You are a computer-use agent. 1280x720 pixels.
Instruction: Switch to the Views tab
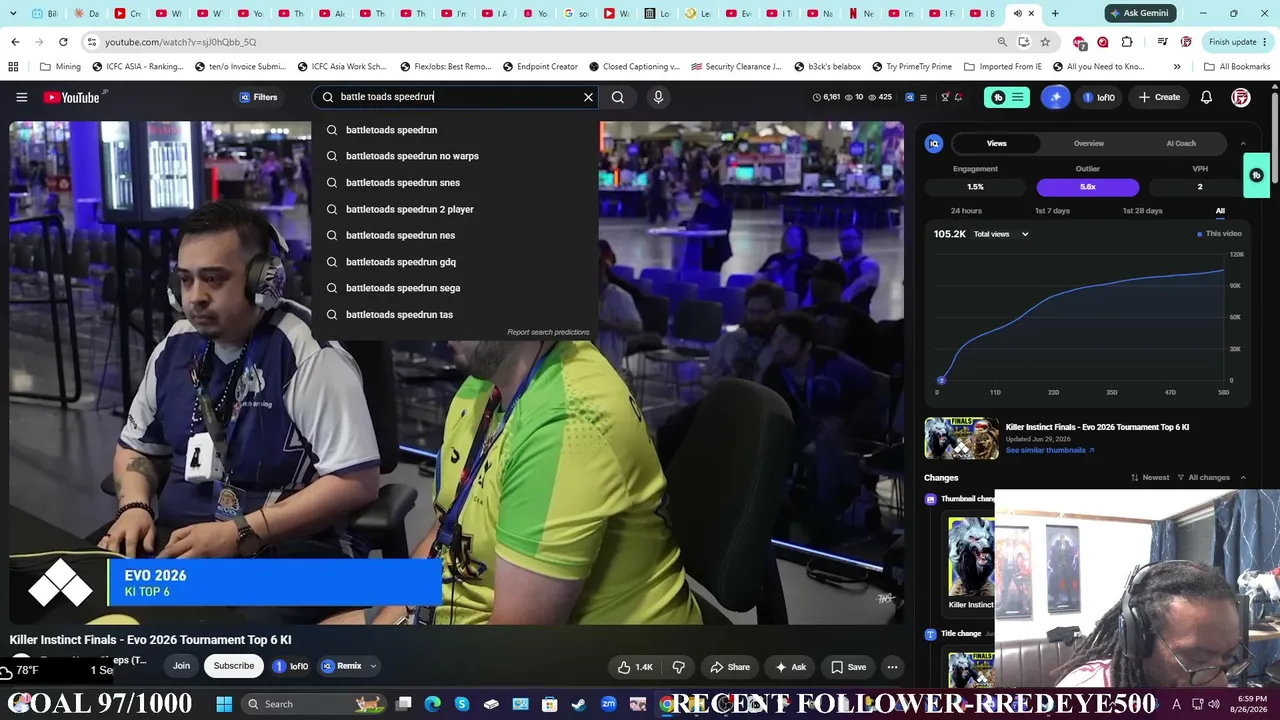click(x=996, y=143)
